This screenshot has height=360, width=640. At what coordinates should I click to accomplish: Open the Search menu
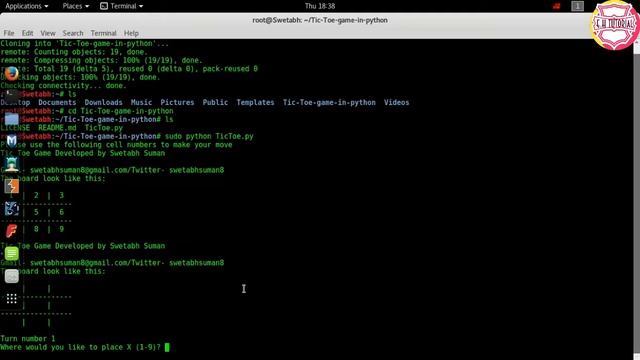click(x=73, y=33)
